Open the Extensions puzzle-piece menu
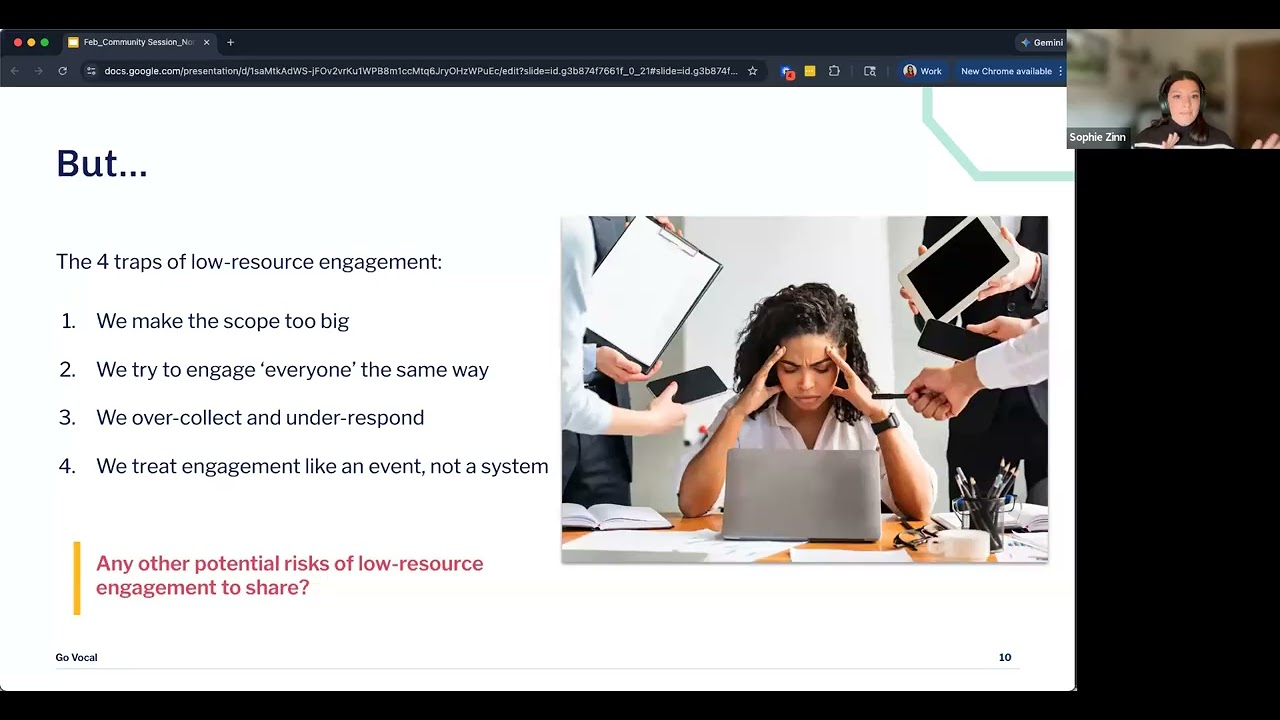Screen dimensions: 1280x720 pos(834,71)
